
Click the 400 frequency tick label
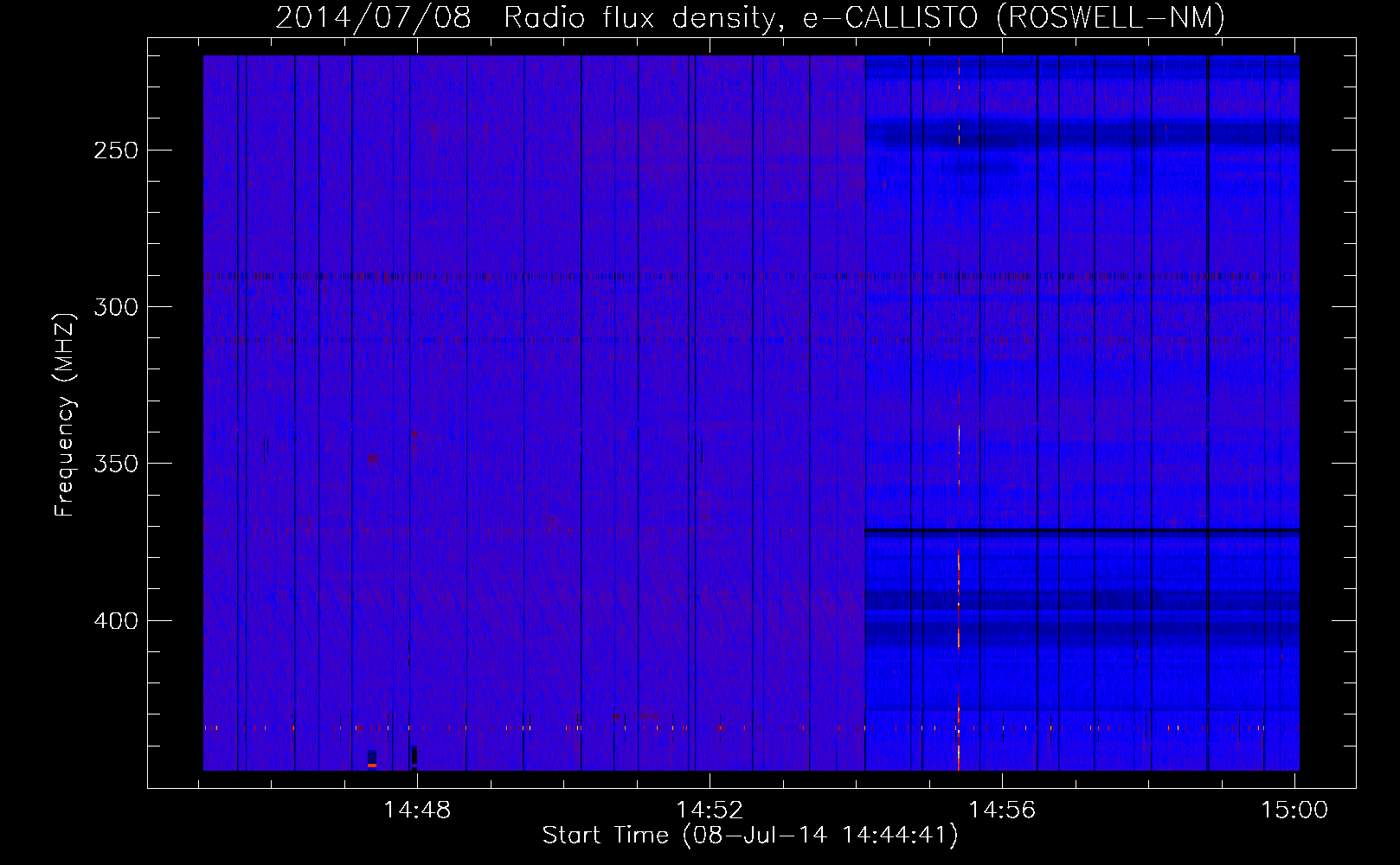pyautogui.click(x=116, y=621)
